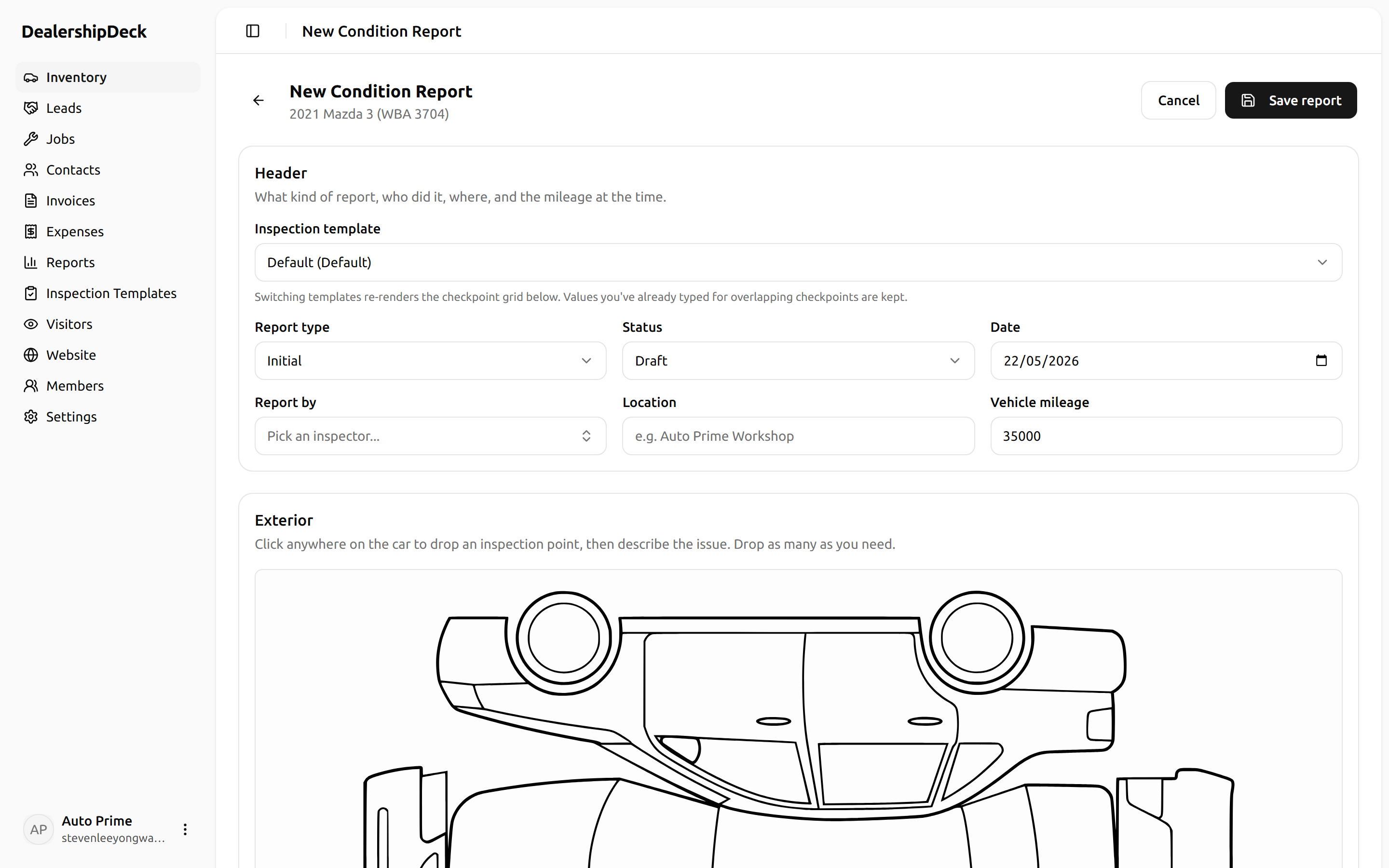Screen dimensions: 1389x868
Task: Click the Vehicle mileage field
Action: [1166, 436]
